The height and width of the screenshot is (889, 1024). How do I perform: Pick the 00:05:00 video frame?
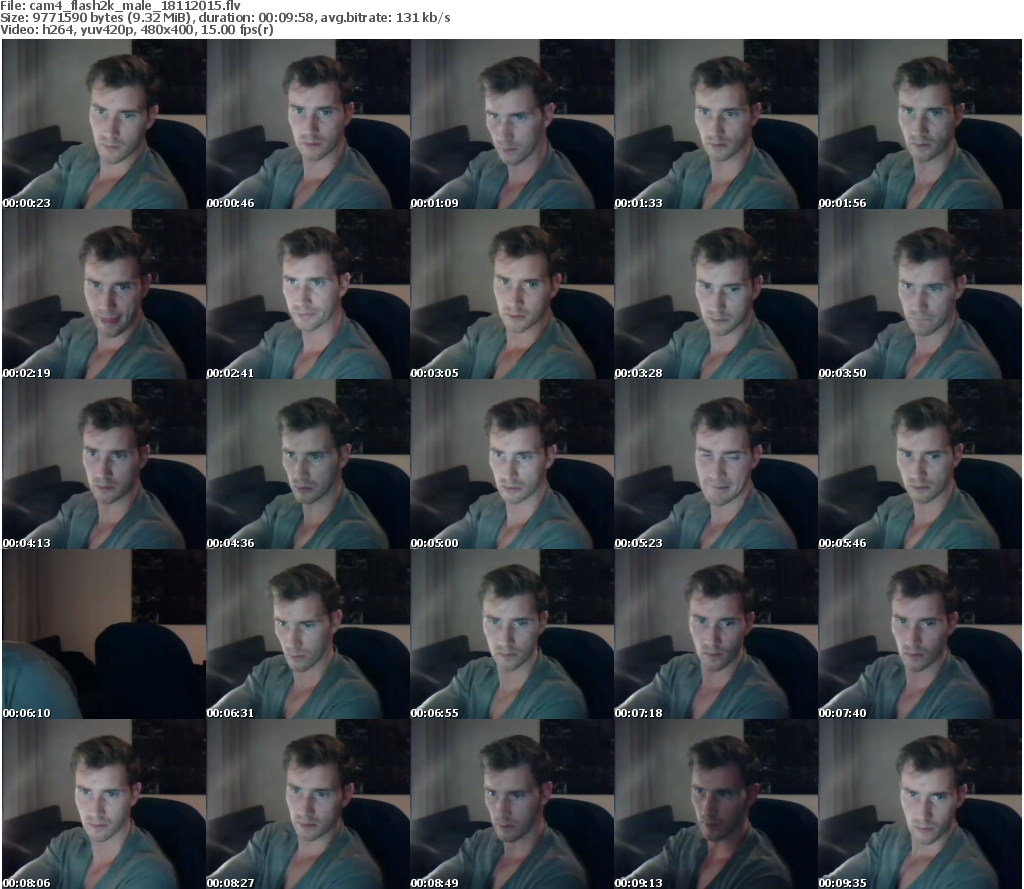(x=512, y=464)
